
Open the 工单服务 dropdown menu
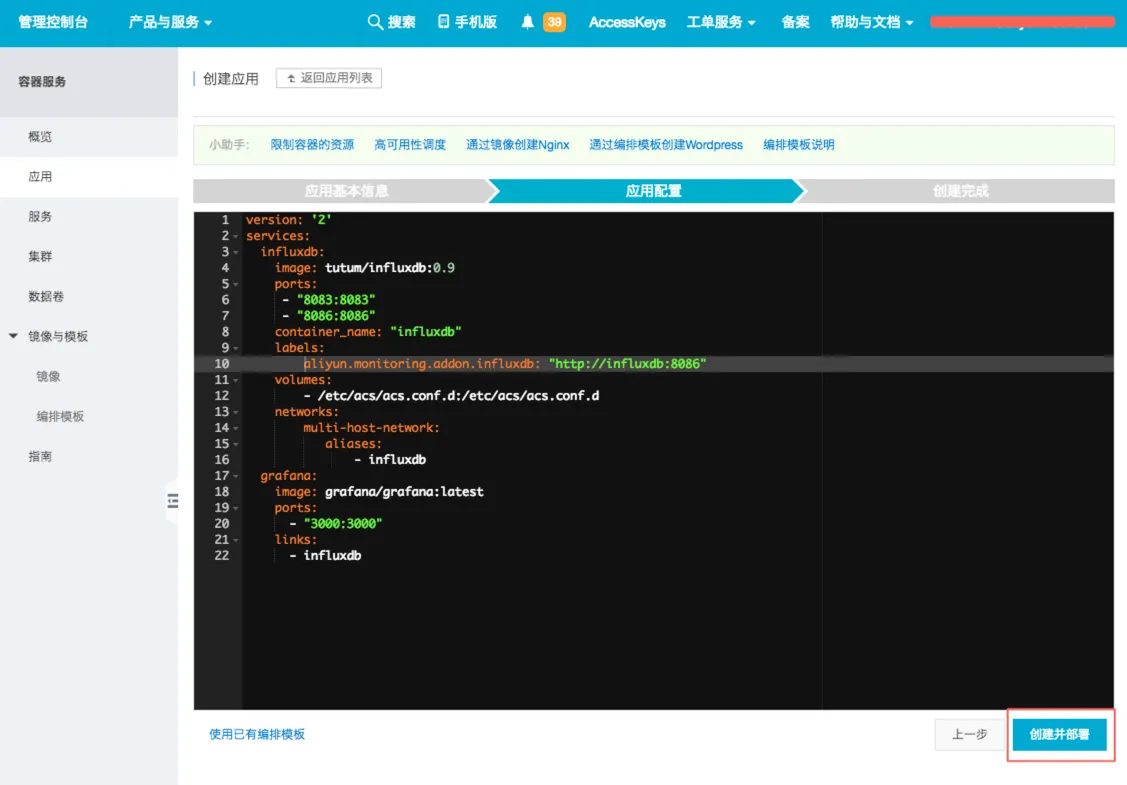pos(721,22)
